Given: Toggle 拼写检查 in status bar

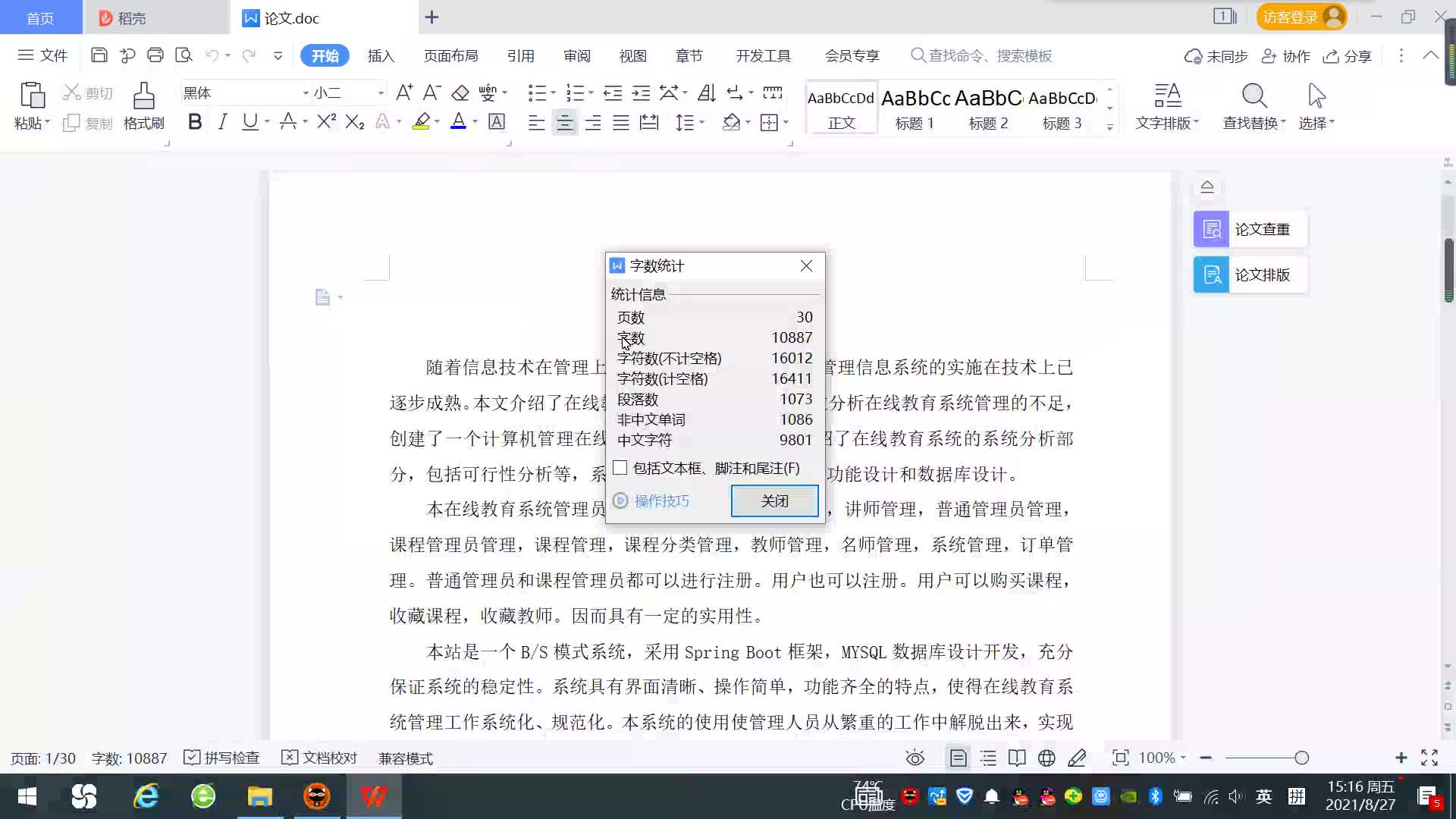Looking at the screenshot, I should pyautogui.click(x=222, y=758).
